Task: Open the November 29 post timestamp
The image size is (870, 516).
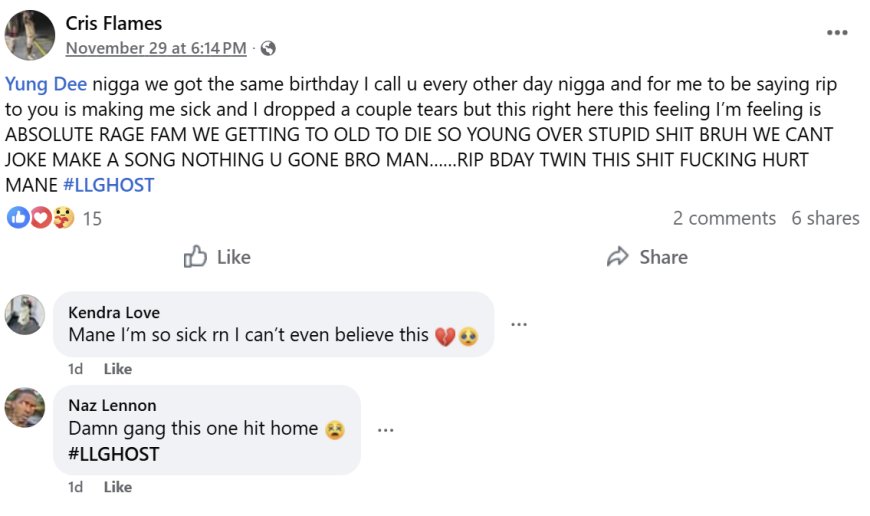Action: 155,47
